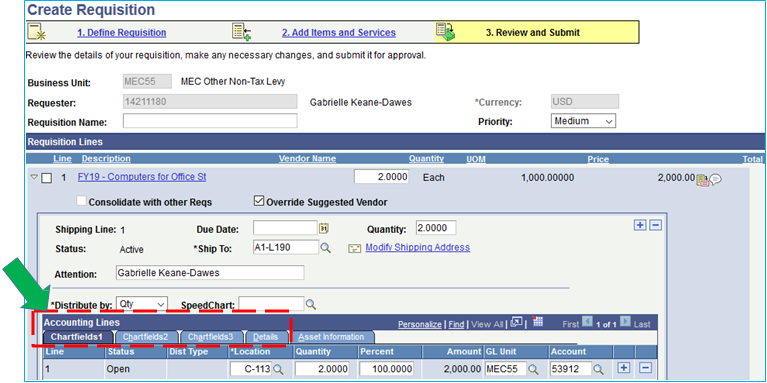Open the Due Date calendar picker icon
The width and height of the screenshot is (767, 383).
coord(323,228)
